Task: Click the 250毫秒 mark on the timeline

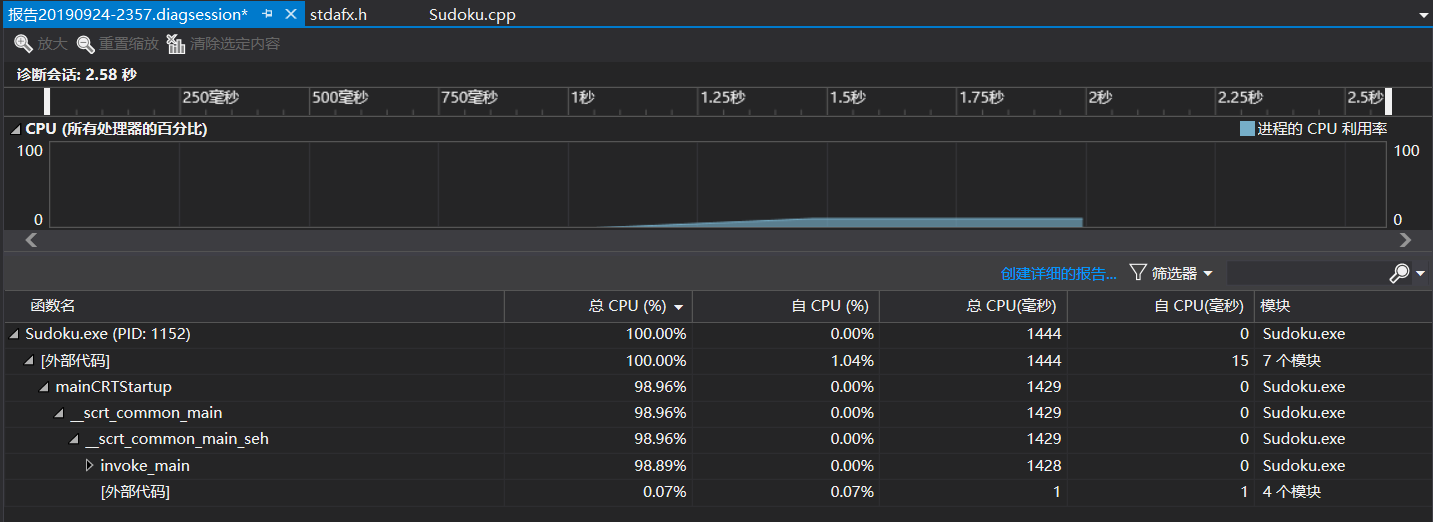Action: (211, 98)
